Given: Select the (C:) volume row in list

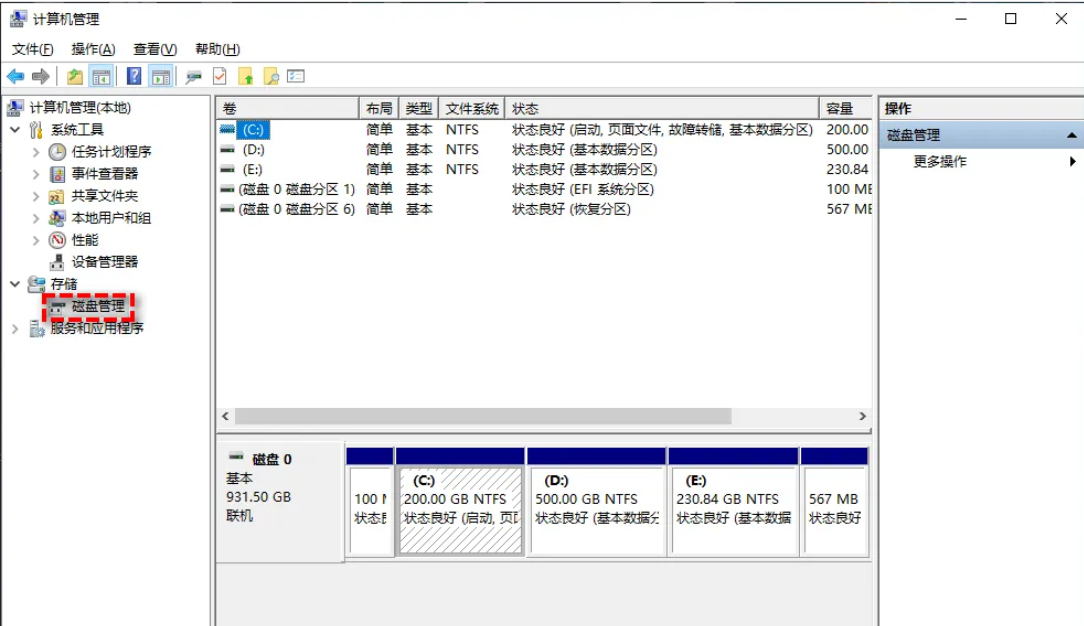Looking at the screenshot, I should (544, 130).
